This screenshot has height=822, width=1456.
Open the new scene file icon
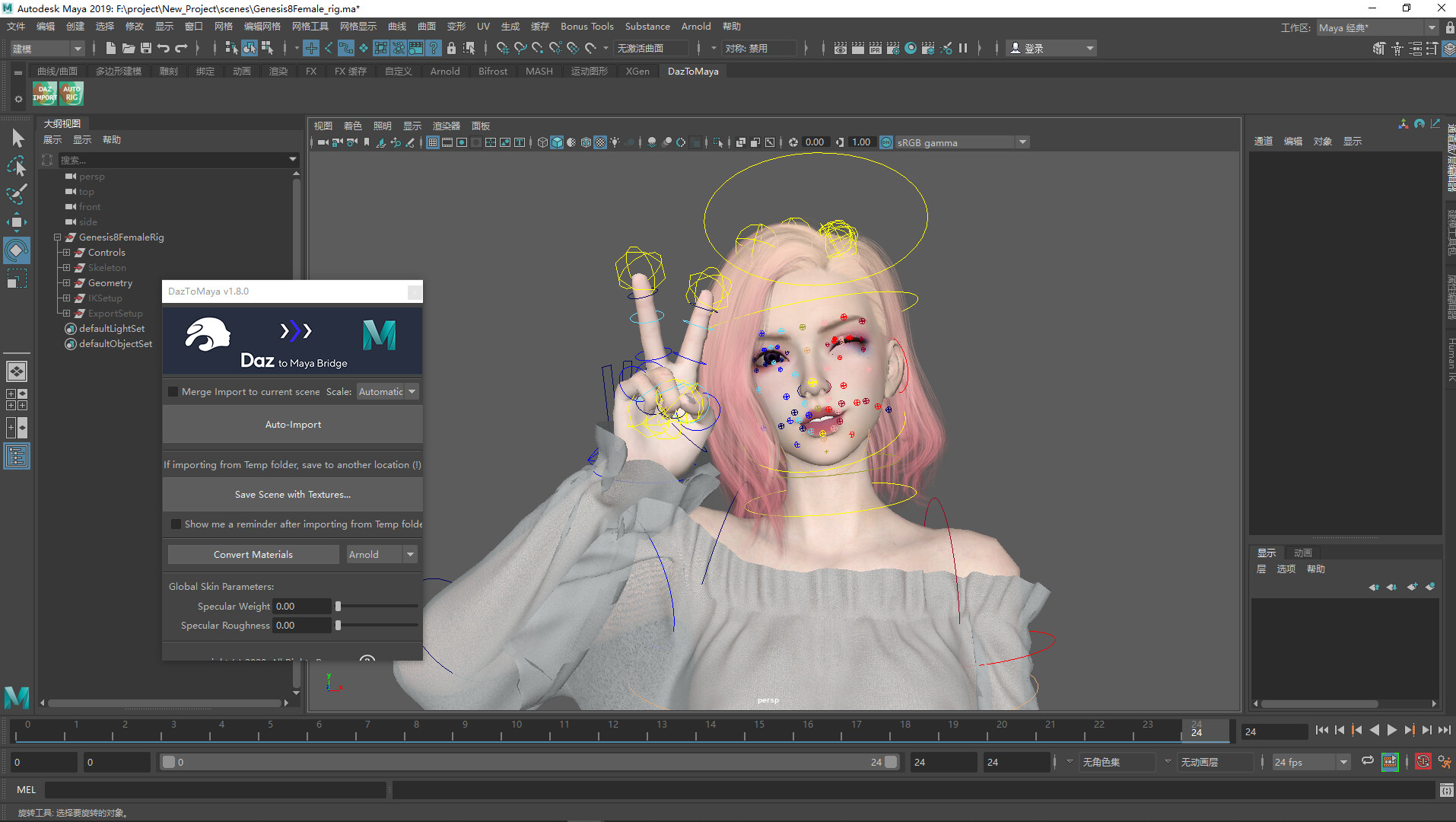[x=110, y=48]
